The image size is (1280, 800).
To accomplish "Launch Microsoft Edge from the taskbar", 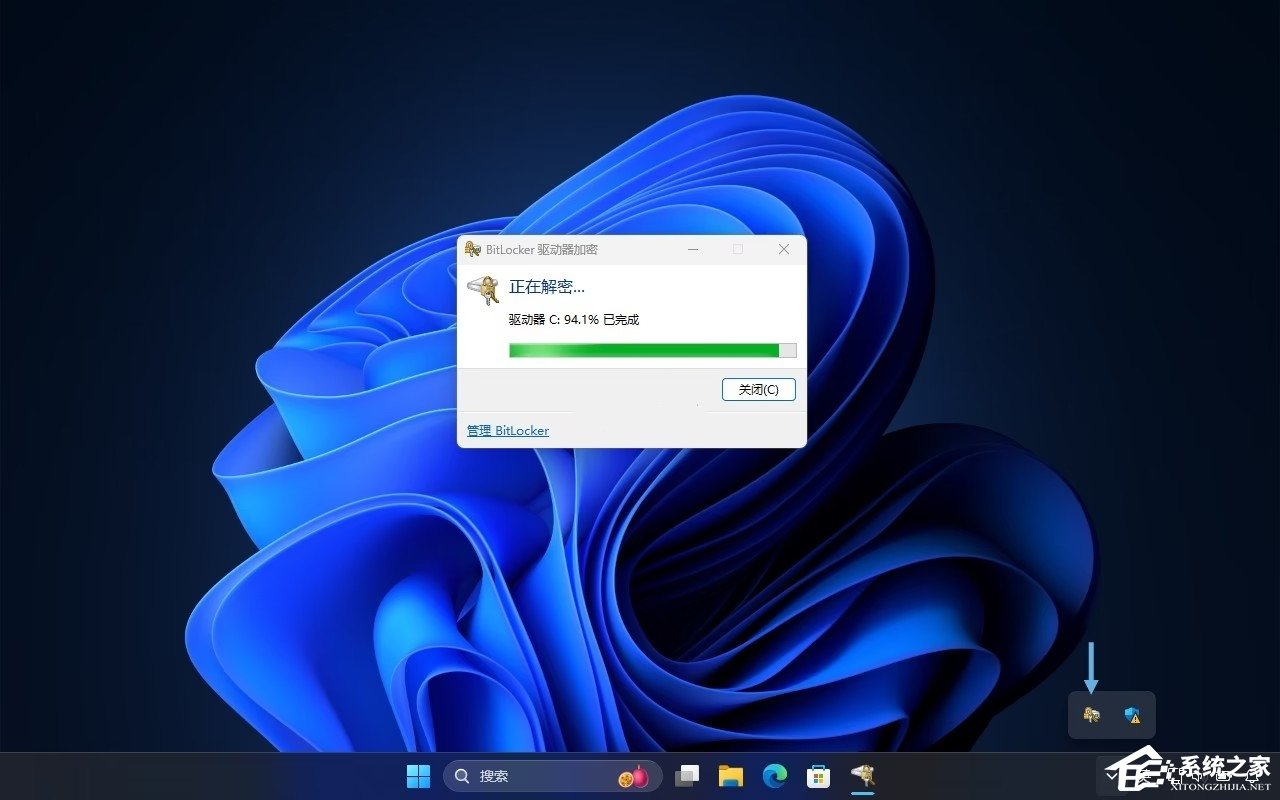I will [775, 775].
